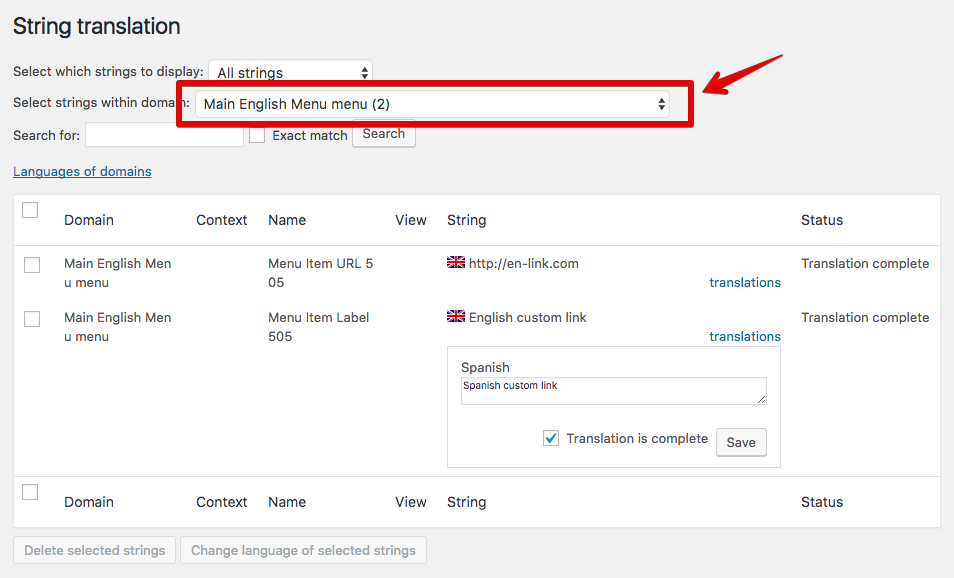Image resolution: width=954 pixels, height=578 pixels.
Task: Toggle the footer select-all checkbox
Action: [30, 492]
